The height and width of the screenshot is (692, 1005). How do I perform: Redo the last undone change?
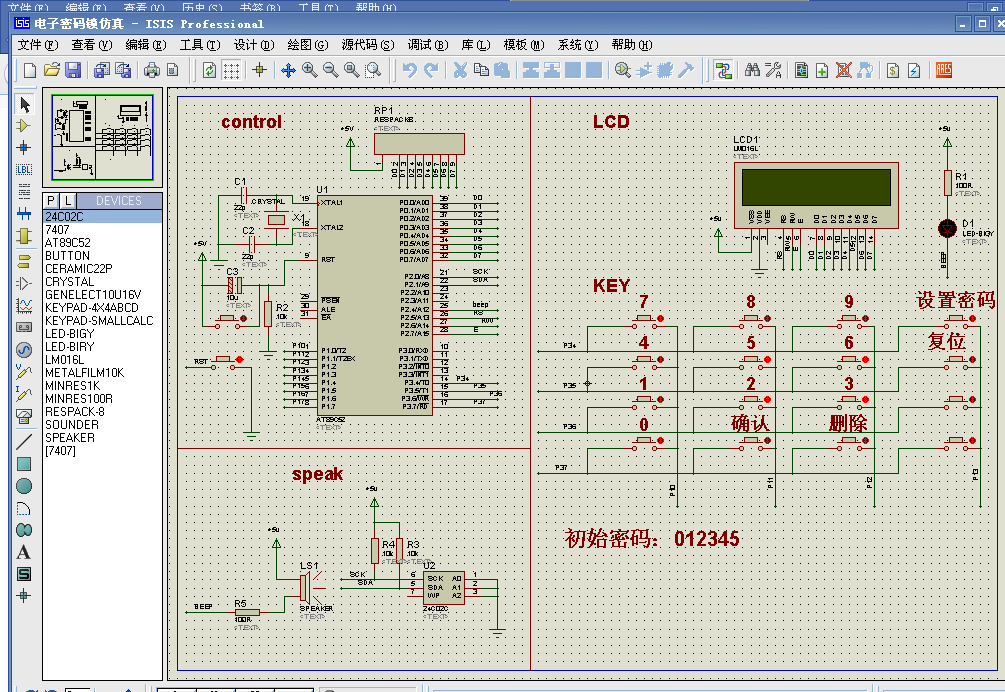[431, 70]
